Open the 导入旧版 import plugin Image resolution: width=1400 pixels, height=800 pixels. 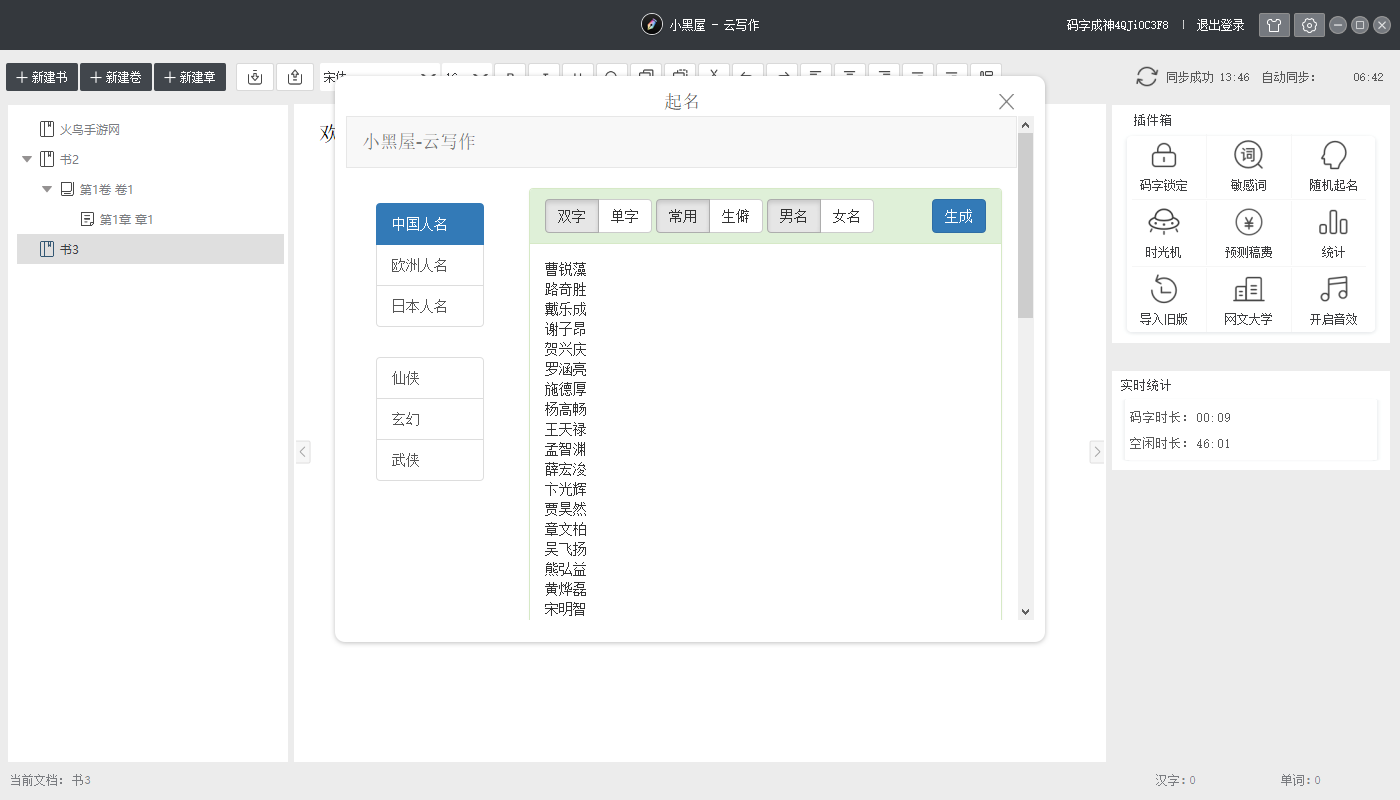point(1164,300)
